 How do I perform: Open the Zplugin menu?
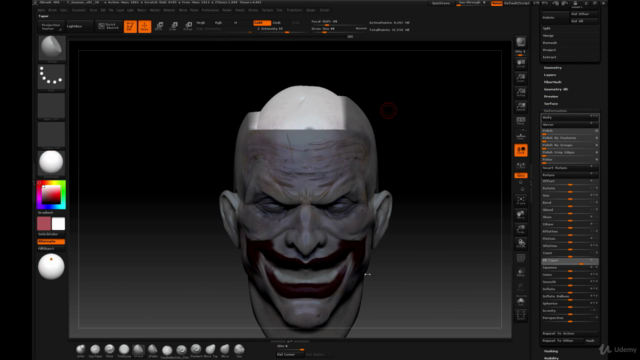coord(311,10)
